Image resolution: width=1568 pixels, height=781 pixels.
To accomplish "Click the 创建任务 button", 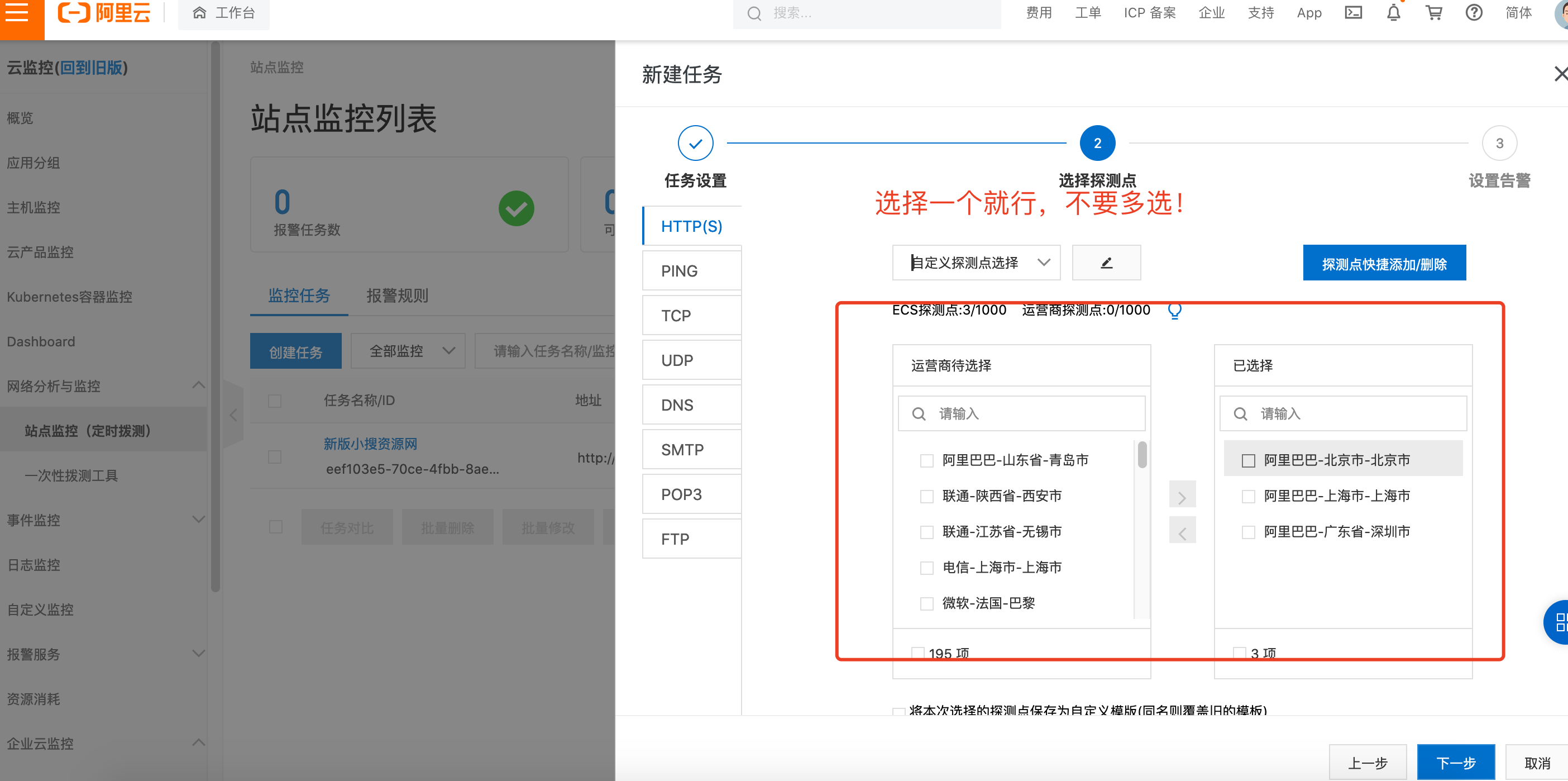I will [x=296, y=351].
